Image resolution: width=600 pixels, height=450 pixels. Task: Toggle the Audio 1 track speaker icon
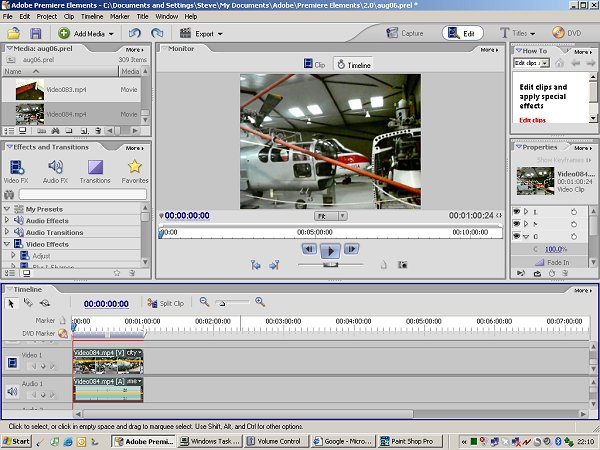click(12, 389)
